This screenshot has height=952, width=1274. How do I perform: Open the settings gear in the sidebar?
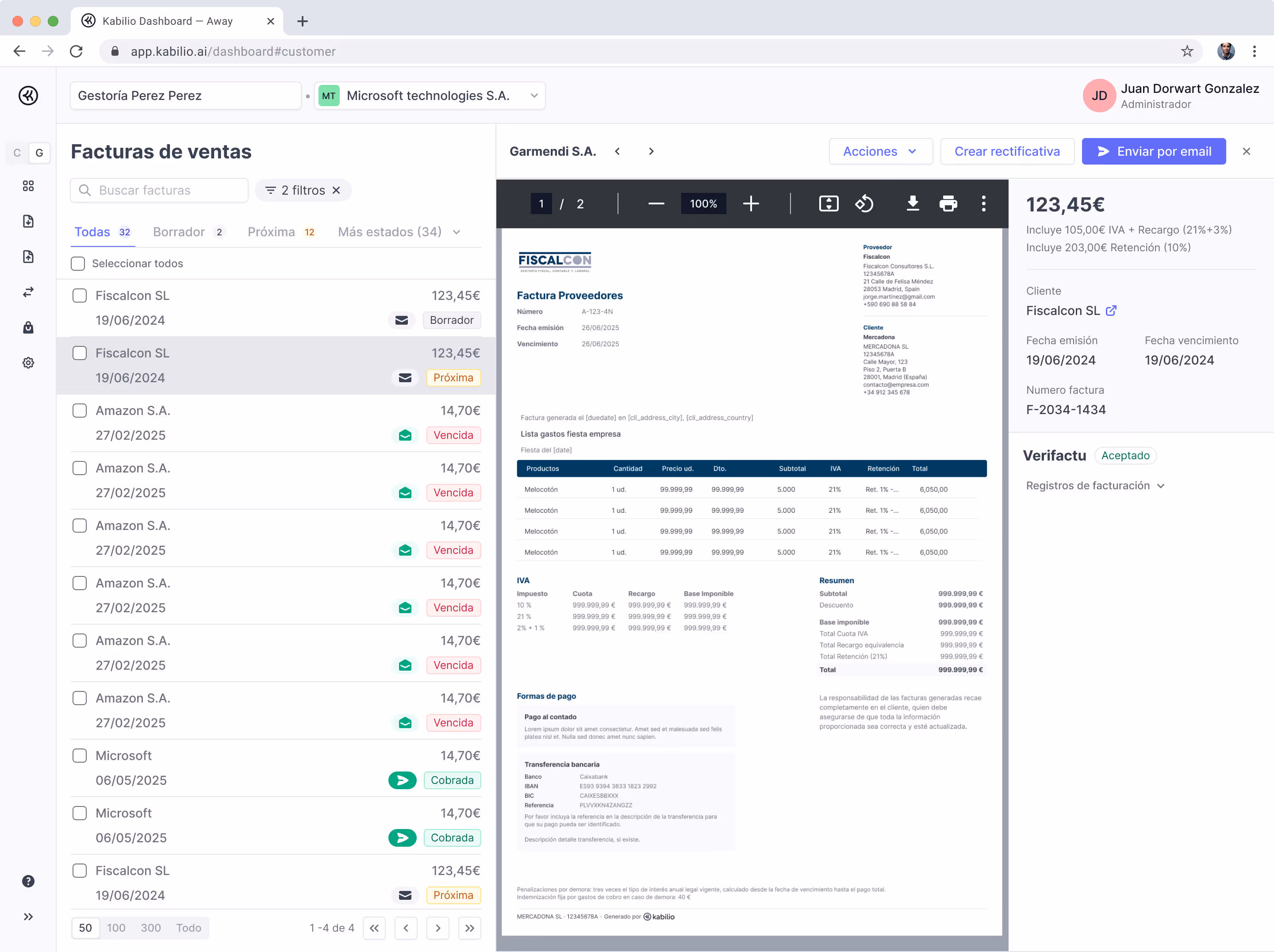click(28, 362)
